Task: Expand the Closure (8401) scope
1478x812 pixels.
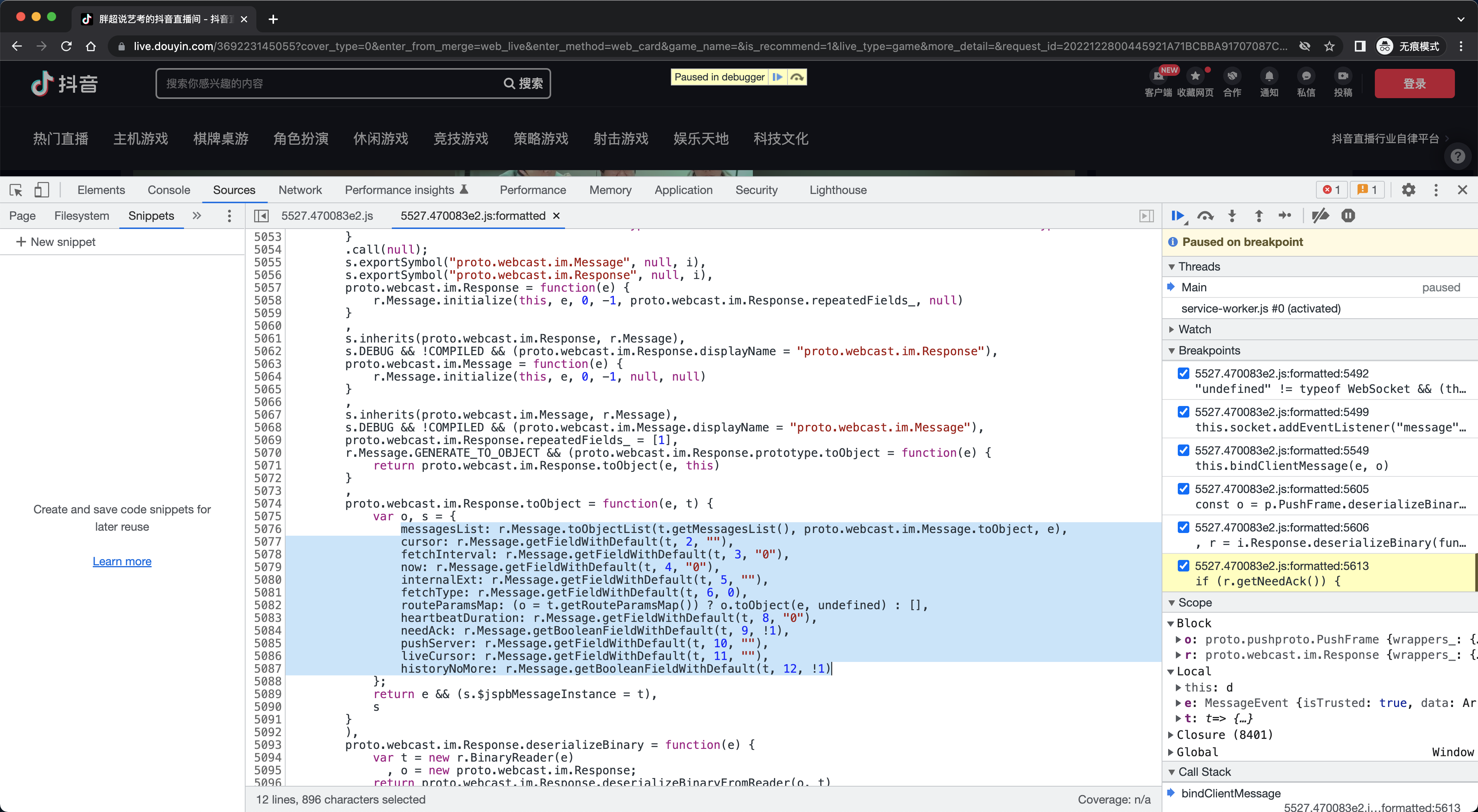Action: pyautogui.click(x=1171, y=735)
